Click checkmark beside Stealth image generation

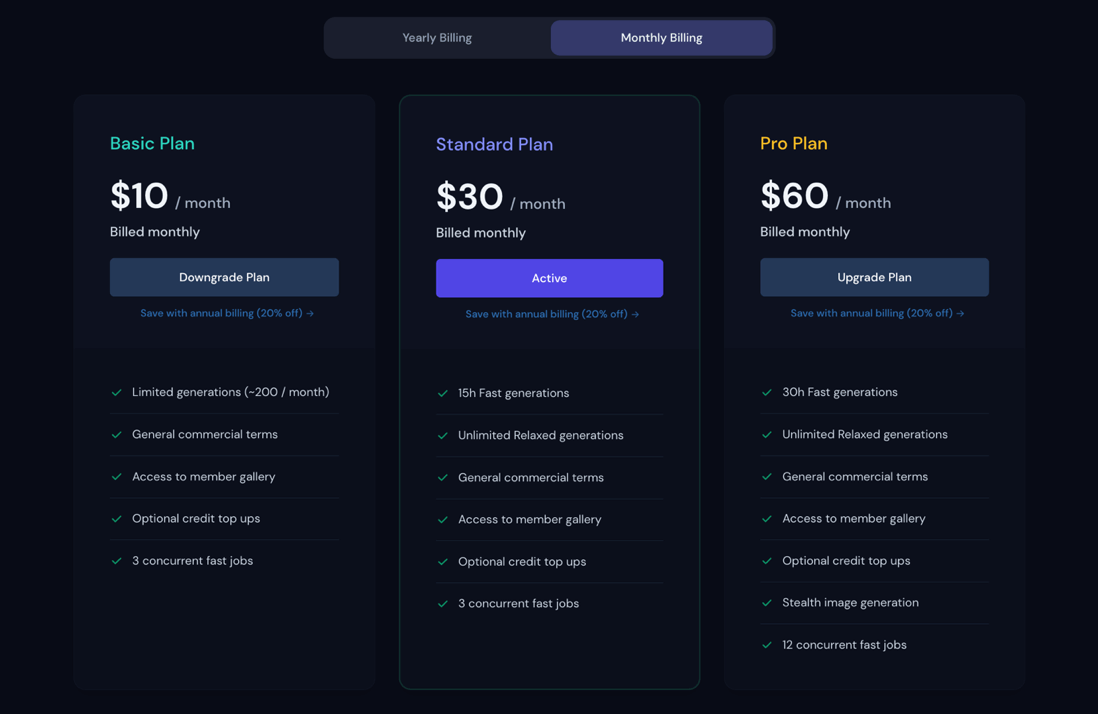tap(767, 603)
